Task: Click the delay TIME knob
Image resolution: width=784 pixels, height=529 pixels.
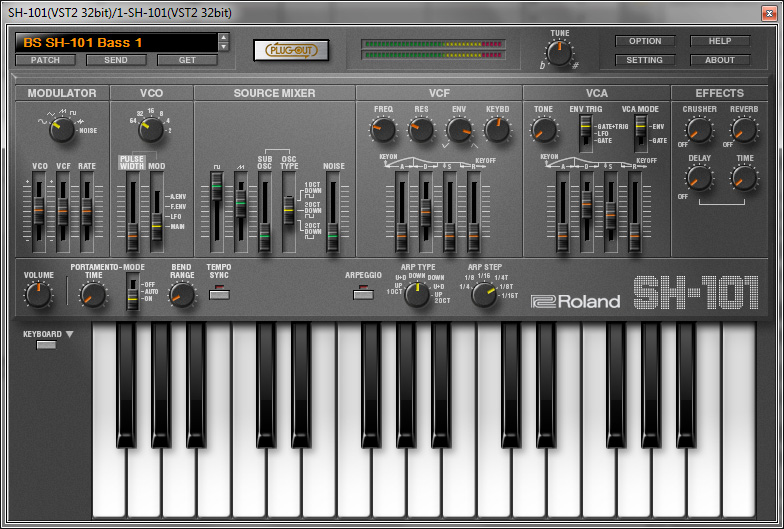Action: tap(744, 178)
